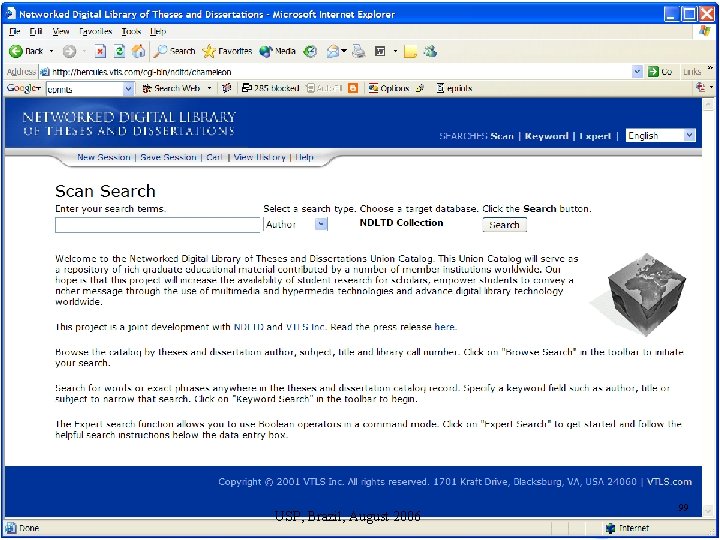Click the Networked Digital Library header logo
720x540 pixels.
129,123
